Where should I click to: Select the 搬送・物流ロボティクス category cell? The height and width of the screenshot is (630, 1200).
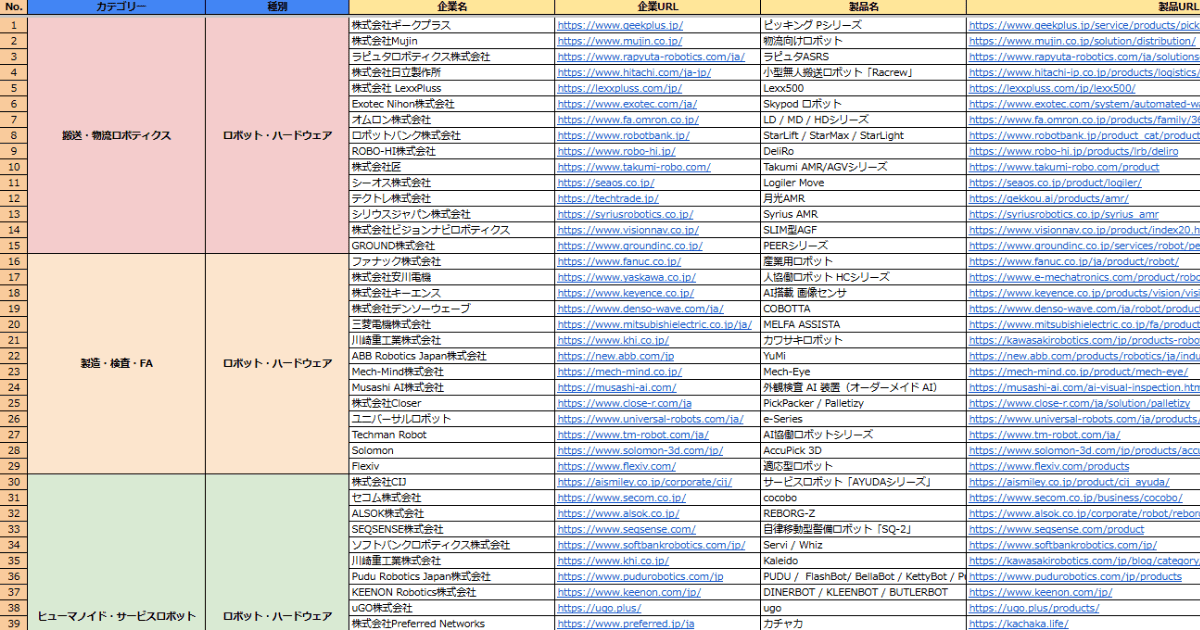(117, 135)
